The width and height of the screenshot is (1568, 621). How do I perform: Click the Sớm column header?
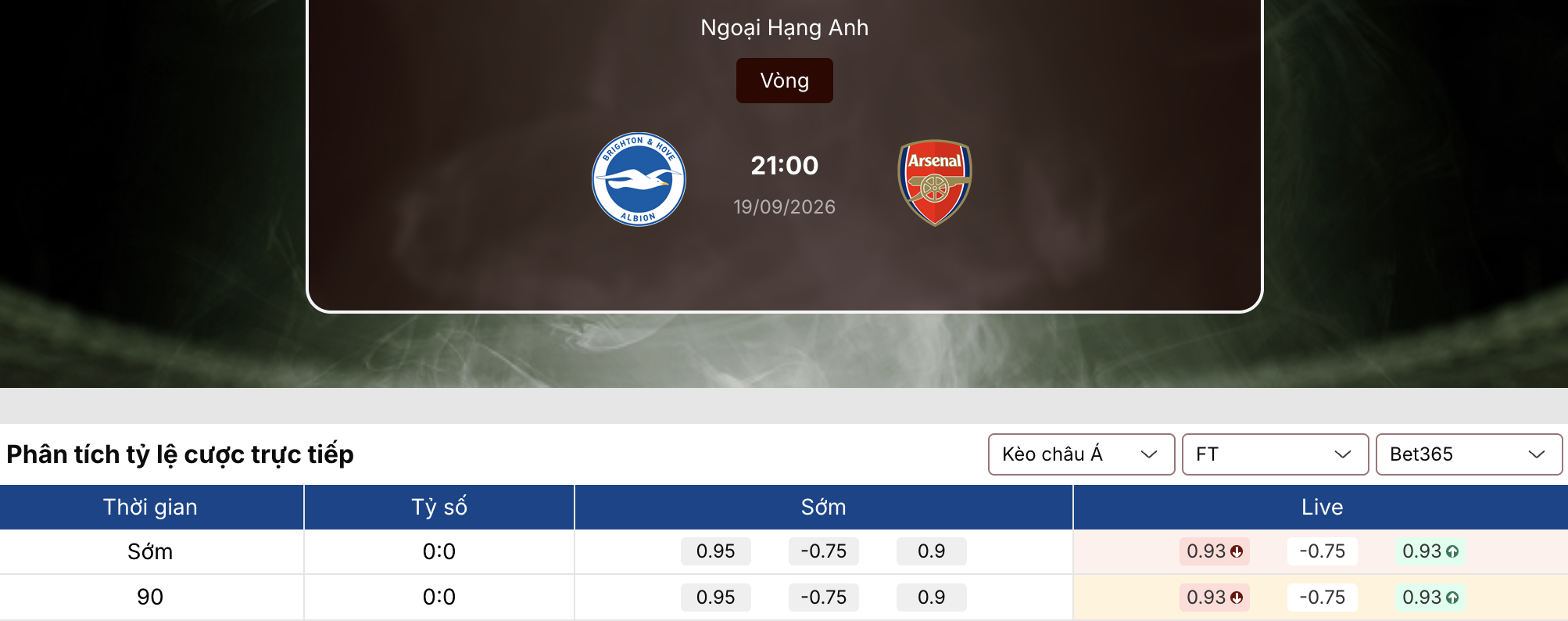coord(824,507)
